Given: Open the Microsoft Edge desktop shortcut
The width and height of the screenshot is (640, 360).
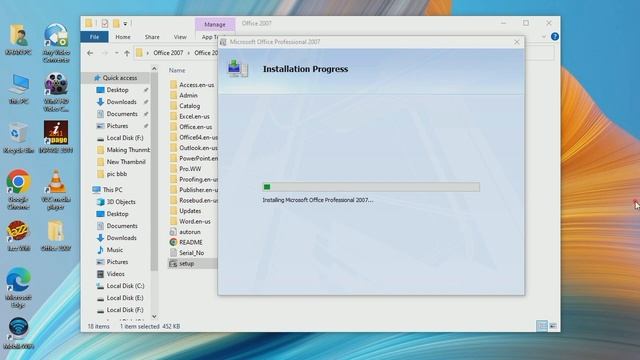Looking at the screenshot, I should (x=18, y=288).
